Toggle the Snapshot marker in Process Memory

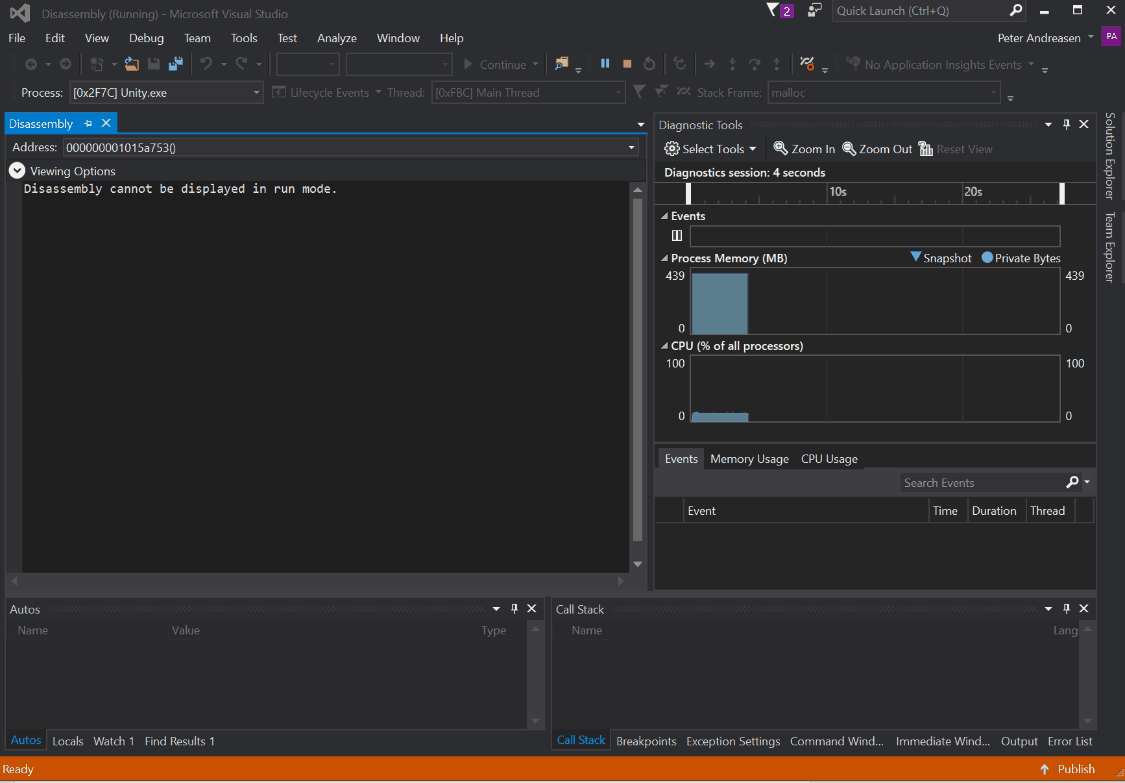click(941, 257)
